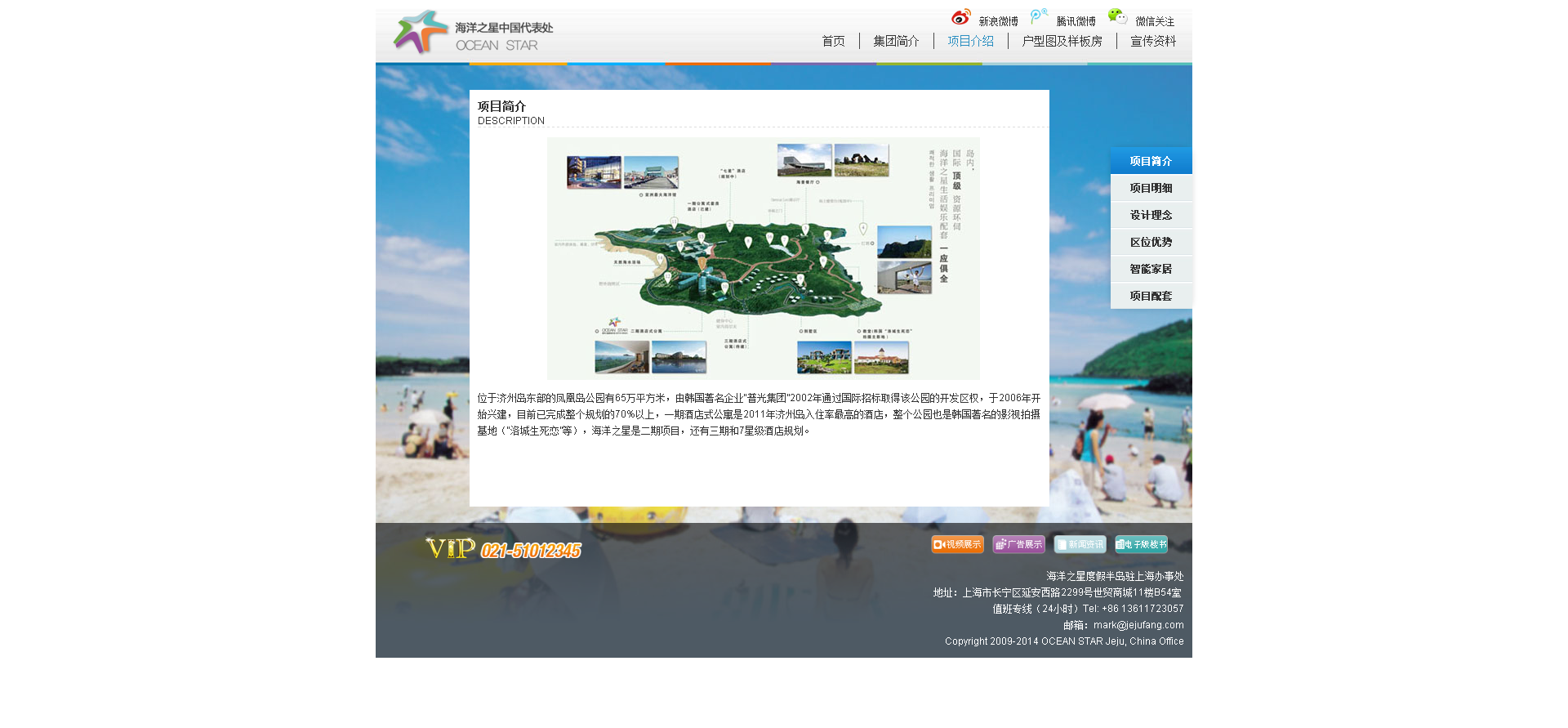
Task: Go to 首页 in the navigation
Action: click(x=833, y=41)
